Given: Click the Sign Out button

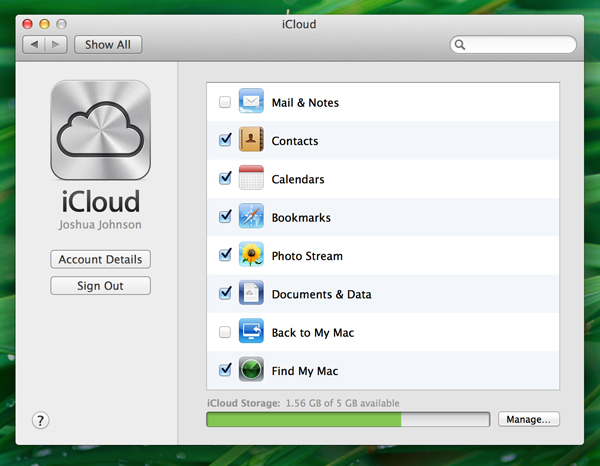Looking at the screenshot, I should (x=100, y=286).
